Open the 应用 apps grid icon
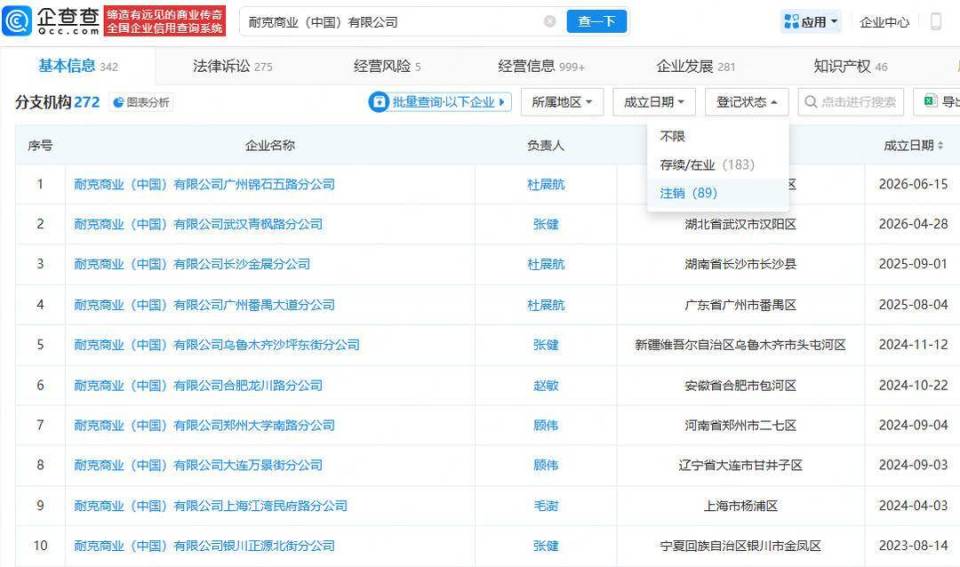Screen dimensions: 960x567 tap(791, 22)
